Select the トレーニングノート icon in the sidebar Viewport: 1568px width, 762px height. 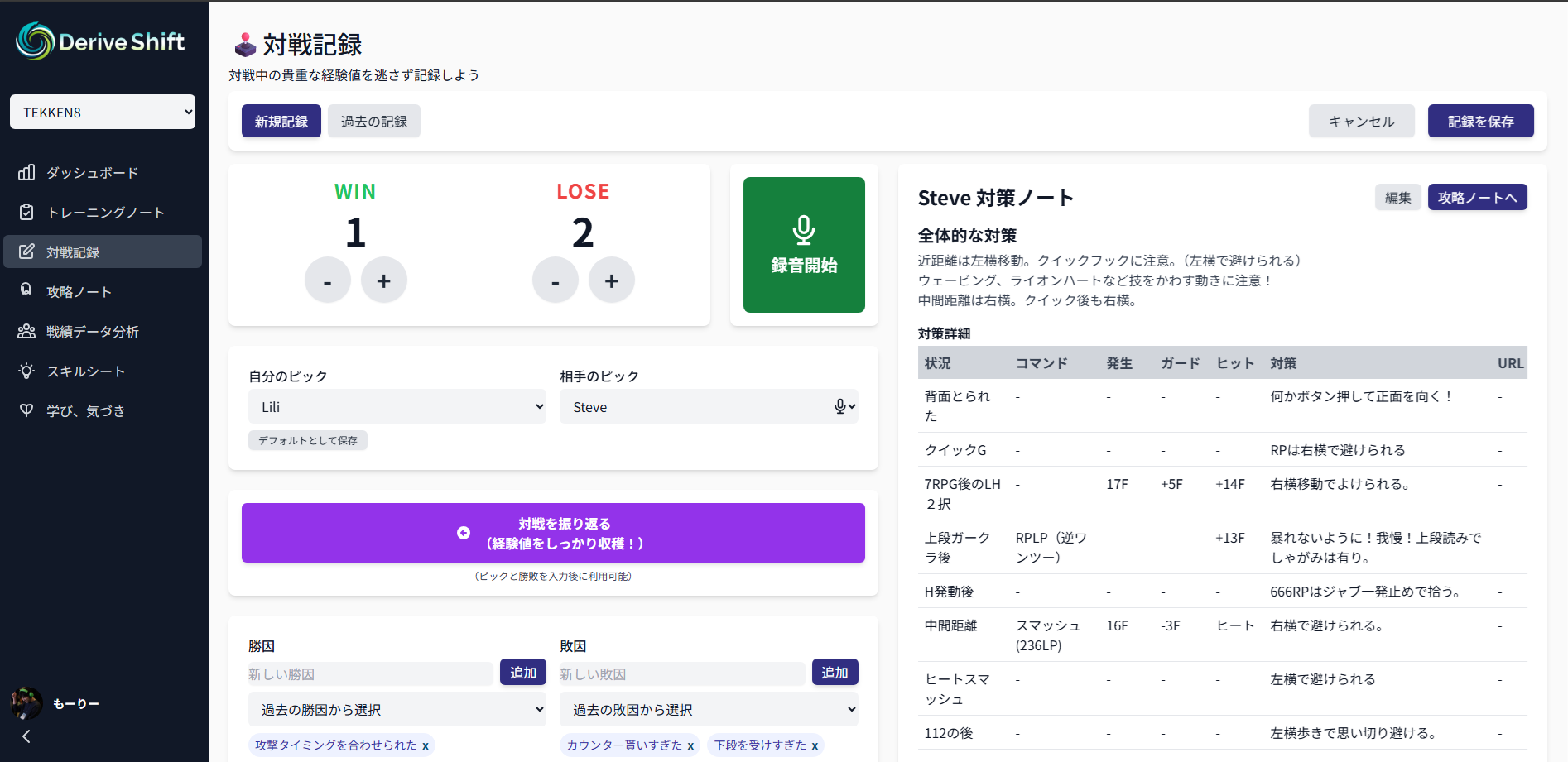point(27,212)
